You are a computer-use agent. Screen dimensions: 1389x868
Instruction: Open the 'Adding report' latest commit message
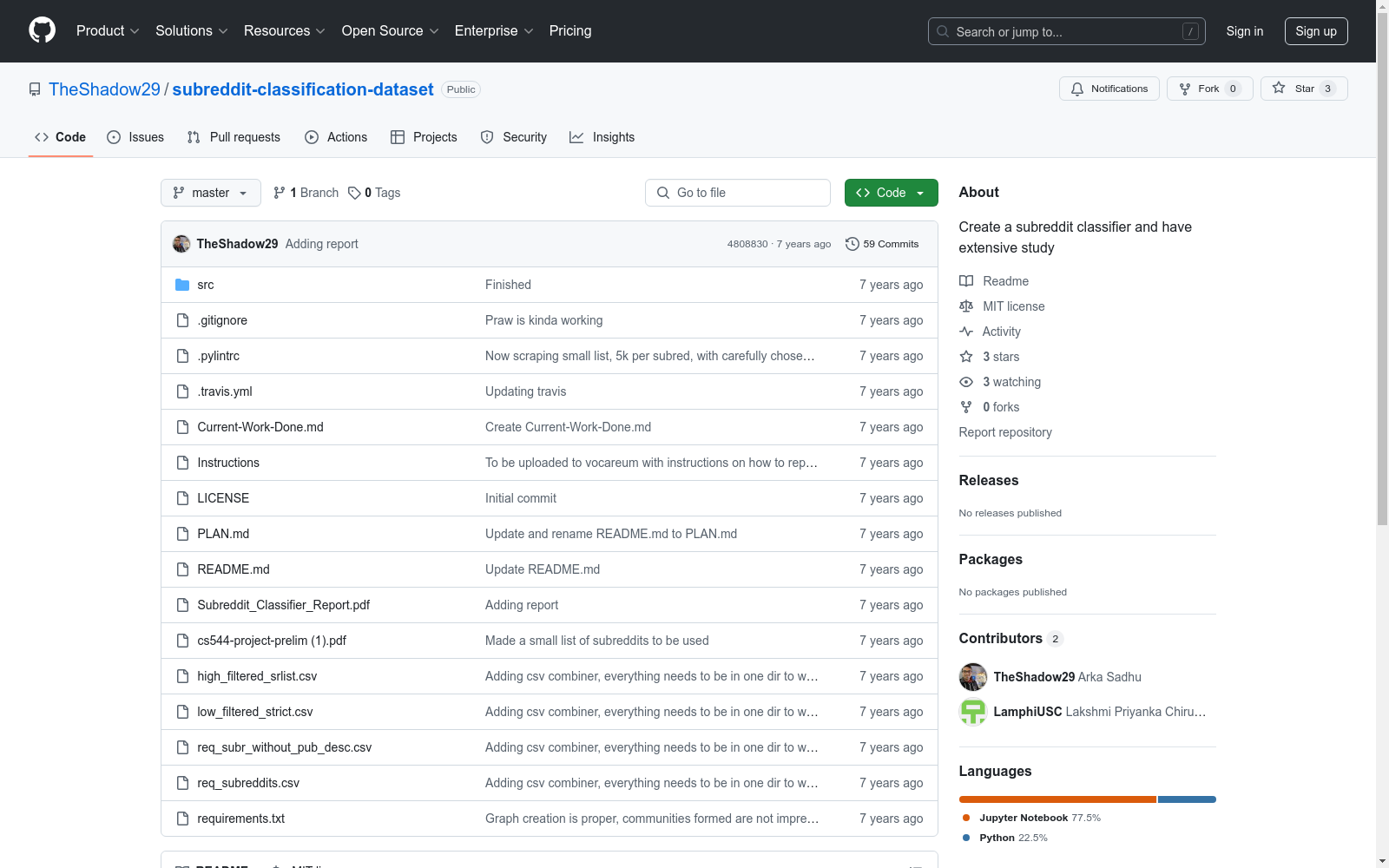322,244
